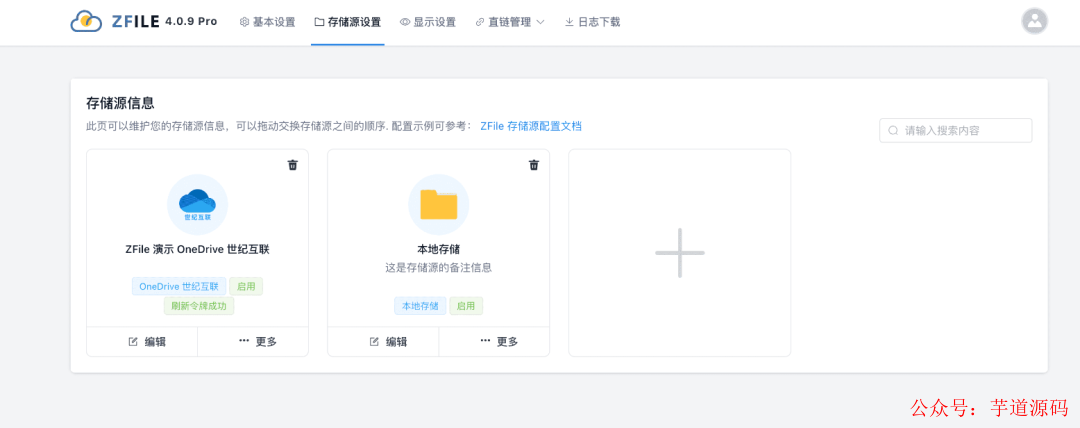Viewport: 1080px width, 428px height.
Task: Click the yellow folder icon of 本地存储
Action: 439,204
